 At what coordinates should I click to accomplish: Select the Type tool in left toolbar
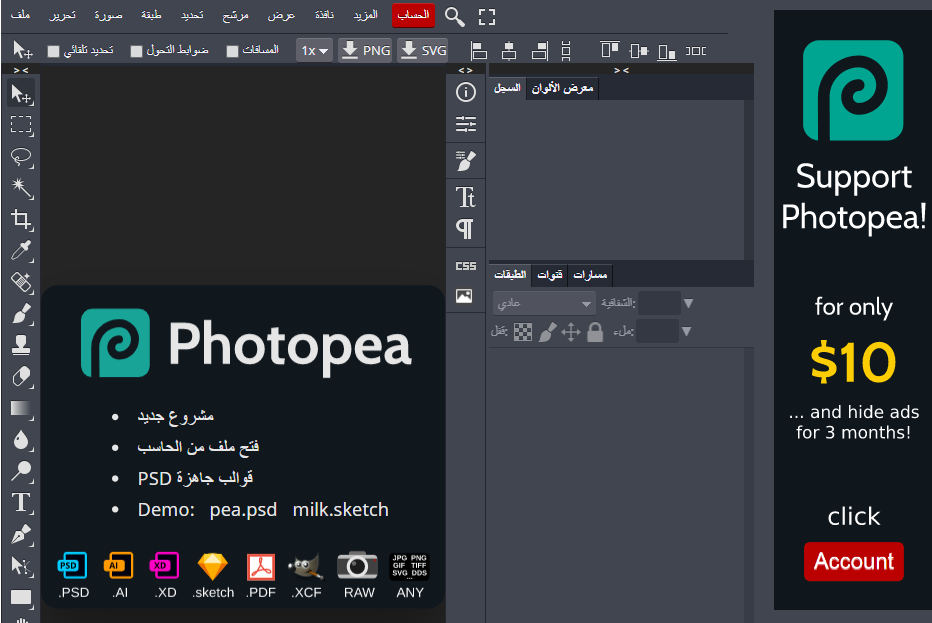coord(21,503)
